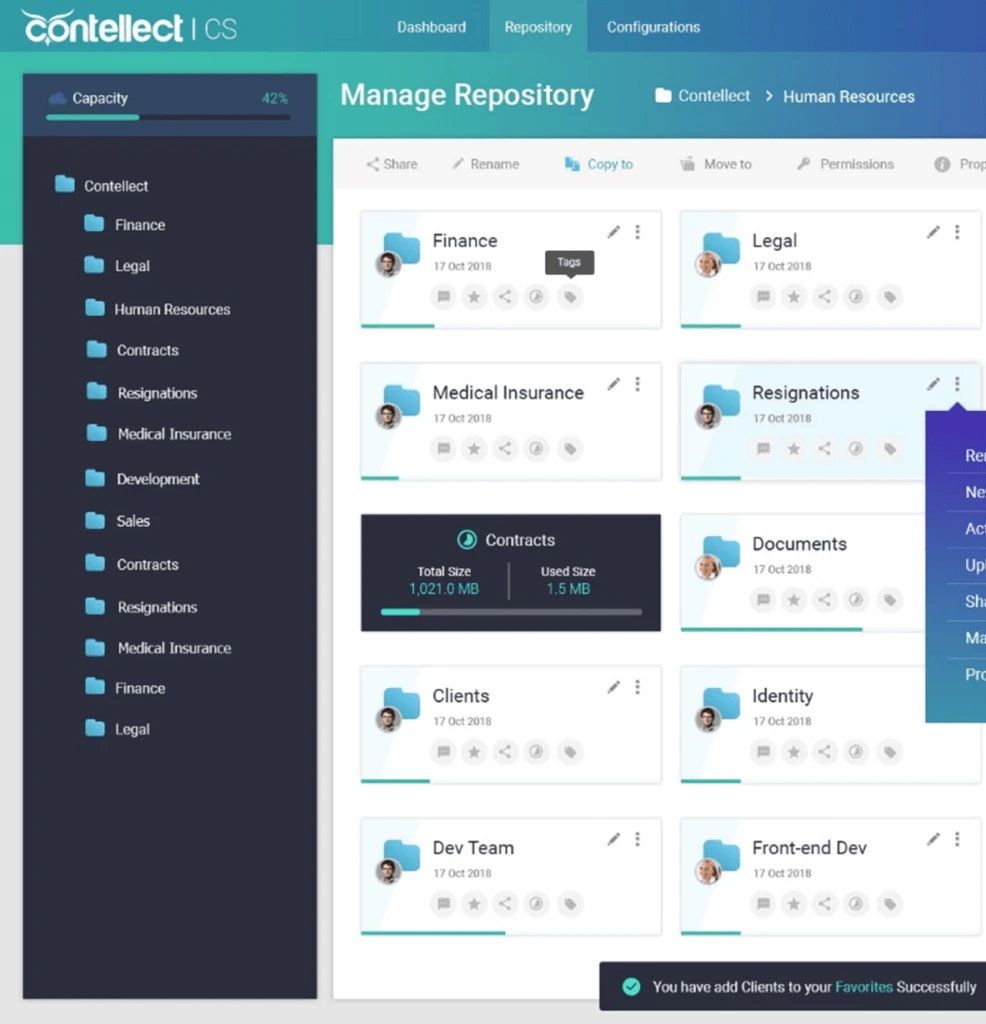Open the Dashboard tab
This screenshot has width=986, height=1024.
click(432, 27)
